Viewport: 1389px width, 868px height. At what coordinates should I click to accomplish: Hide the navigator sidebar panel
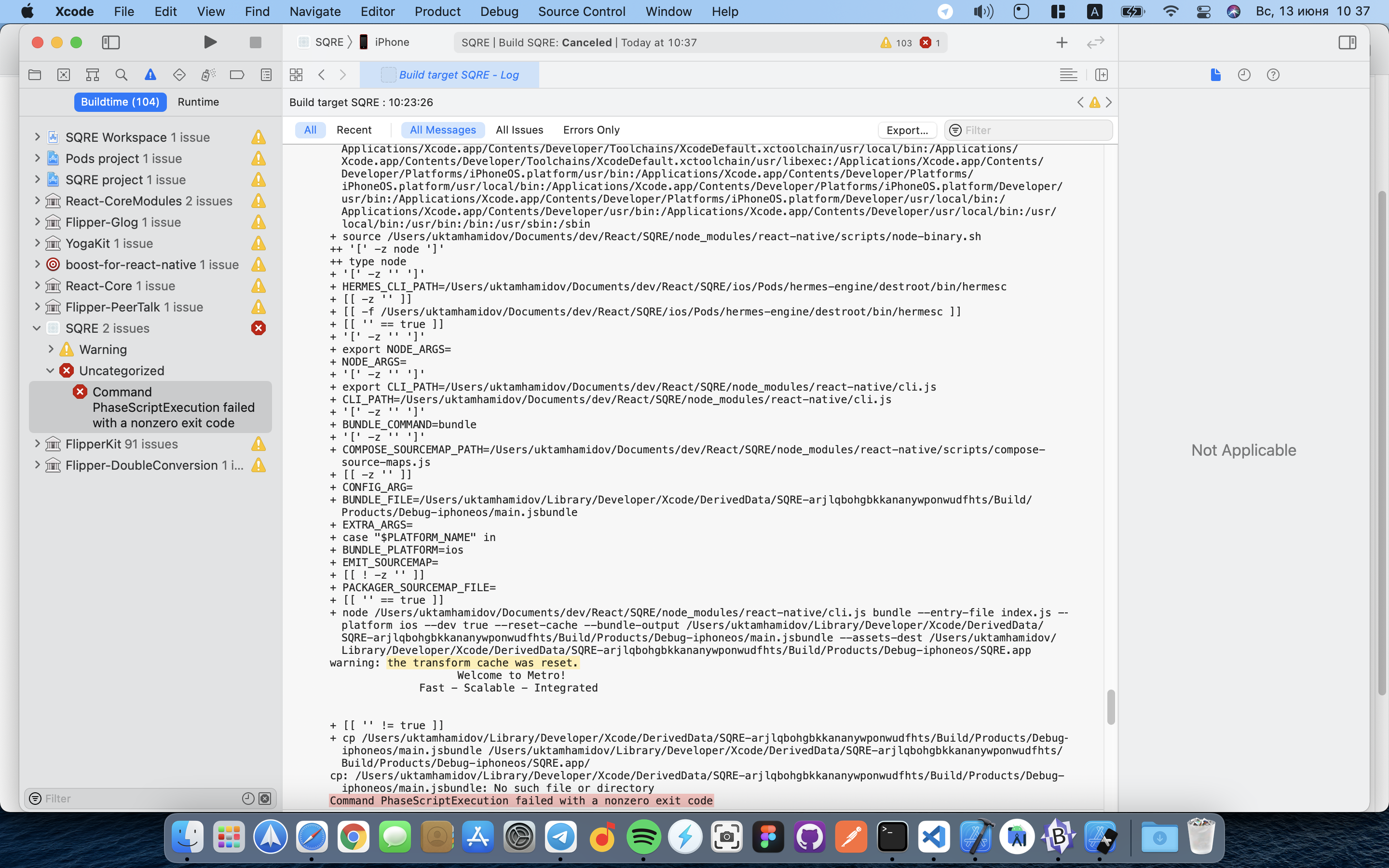coord(111,42)
